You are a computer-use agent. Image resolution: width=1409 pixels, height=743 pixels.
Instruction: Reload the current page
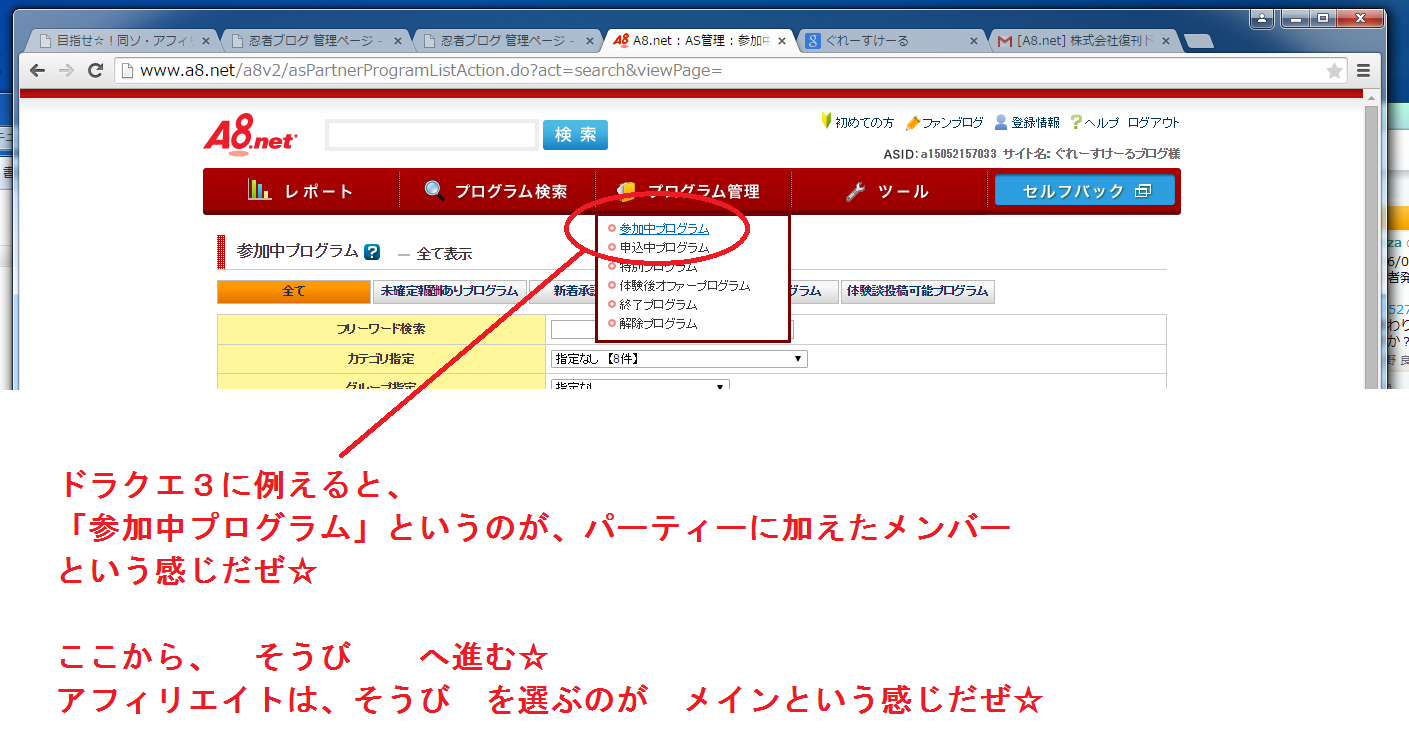[96, 70]
